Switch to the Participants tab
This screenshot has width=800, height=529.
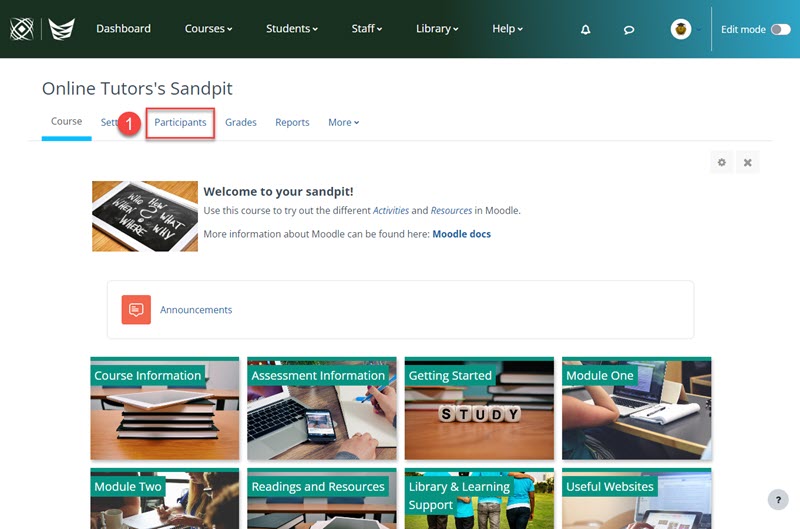[180, 122]
